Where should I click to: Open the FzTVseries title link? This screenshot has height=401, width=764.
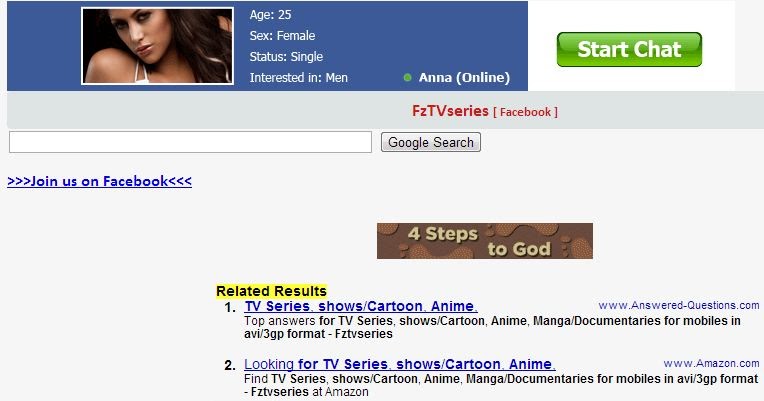pyautogui.click(x=450, y=111)
